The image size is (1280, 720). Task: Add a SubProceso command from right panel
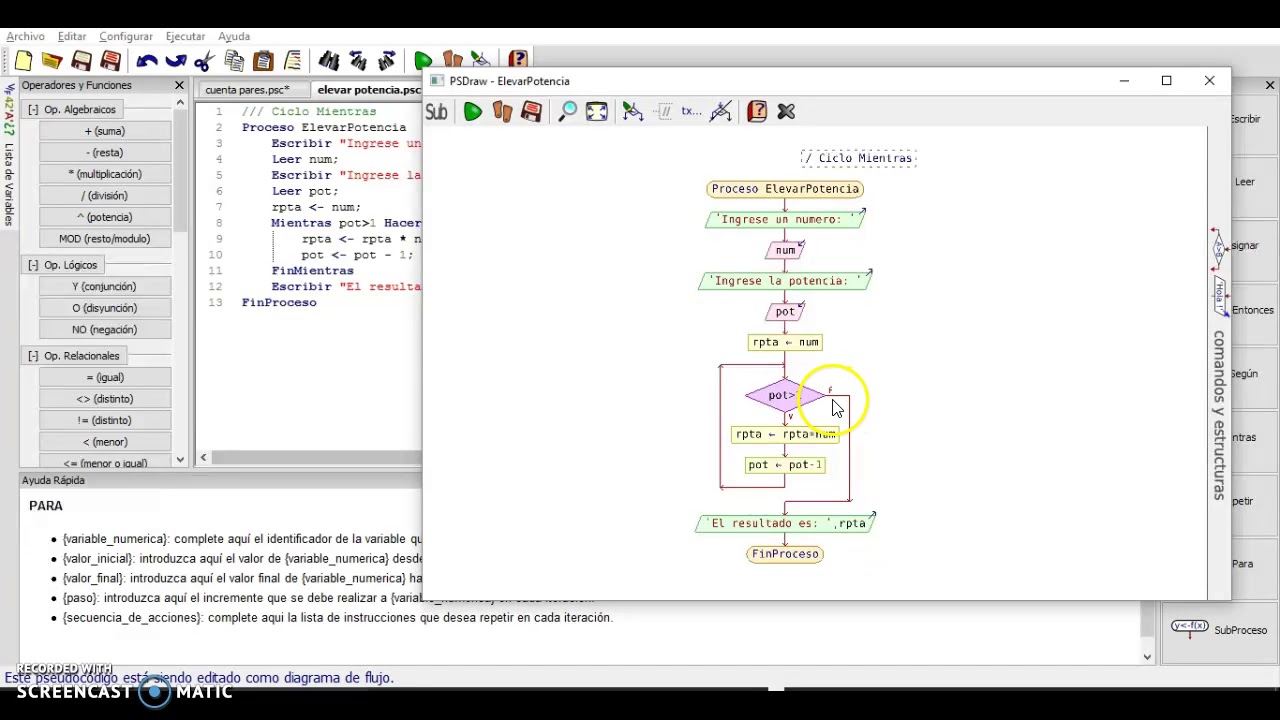pos(1219,630)
